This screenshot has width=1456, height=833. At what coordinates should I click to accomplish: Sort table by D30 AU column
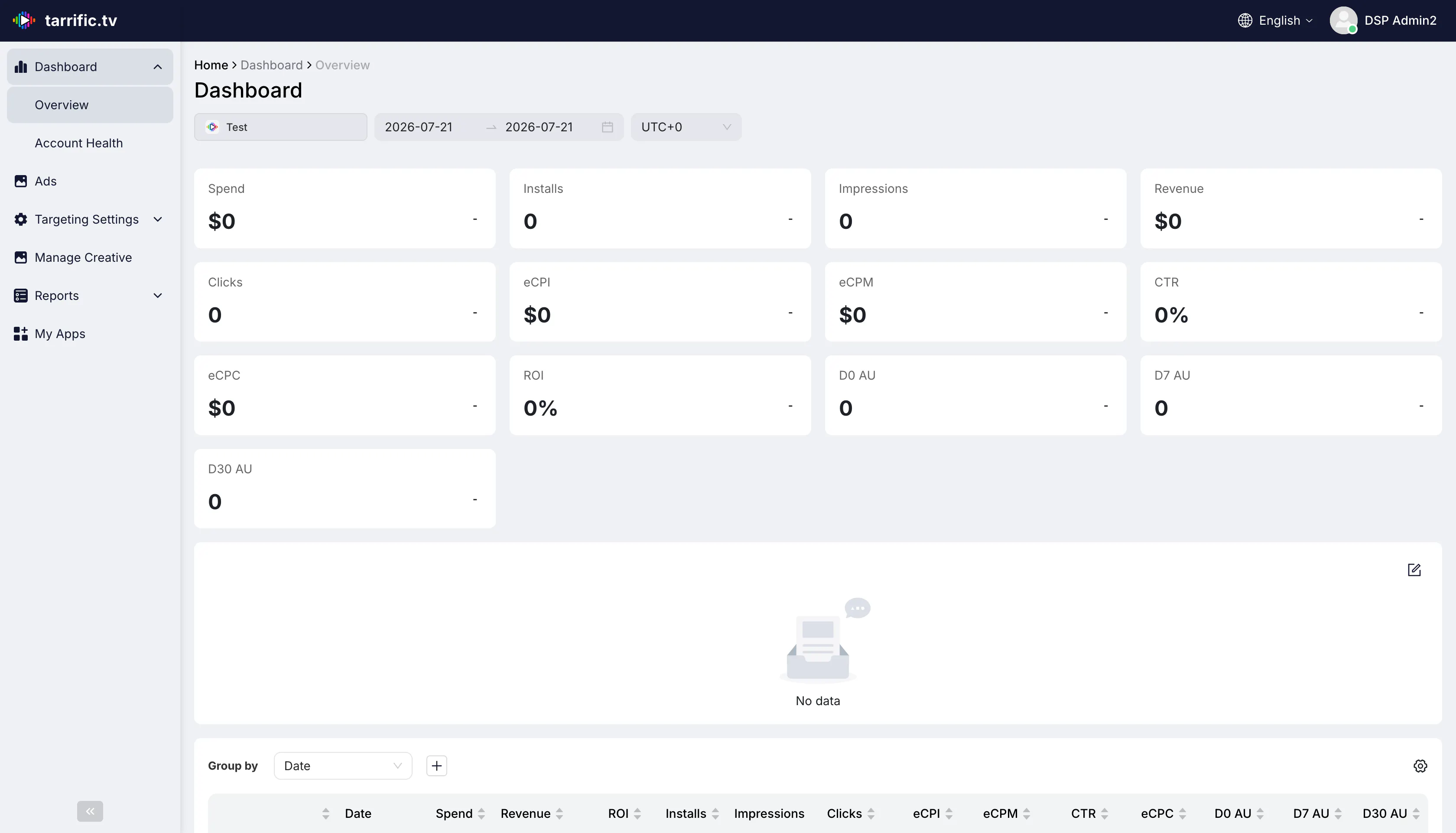coord(1415,813)
